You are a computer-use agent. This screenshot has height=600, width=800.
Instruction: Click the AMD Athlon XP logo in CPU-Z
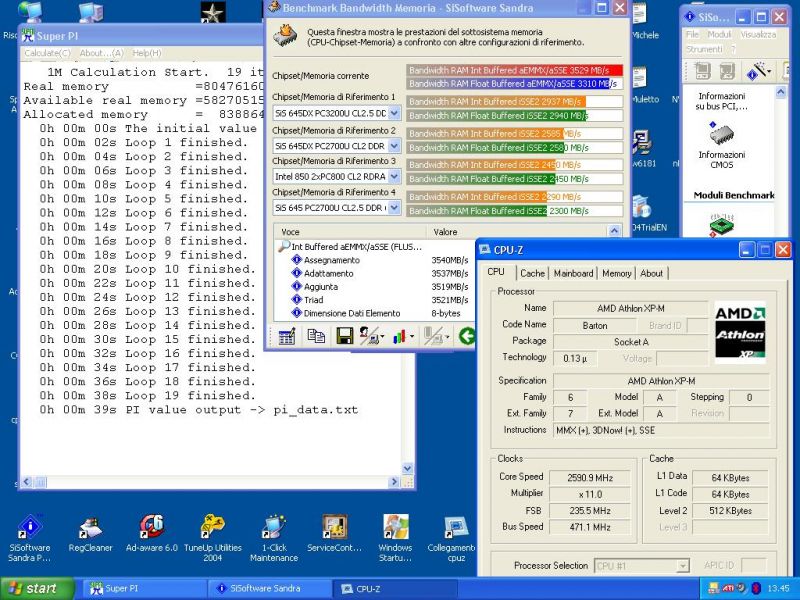(x=740, y=332)
